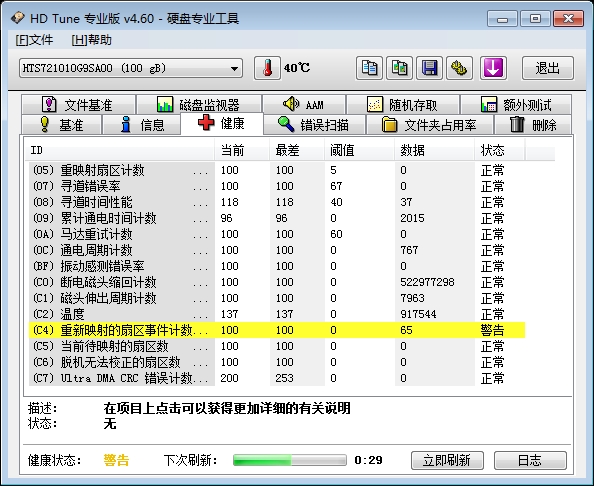Select the (C7) Ultra DMA CRC 错误计数 row
This screenshot has width=594, height=486.
pyautogui.click(x=277, y=378)
